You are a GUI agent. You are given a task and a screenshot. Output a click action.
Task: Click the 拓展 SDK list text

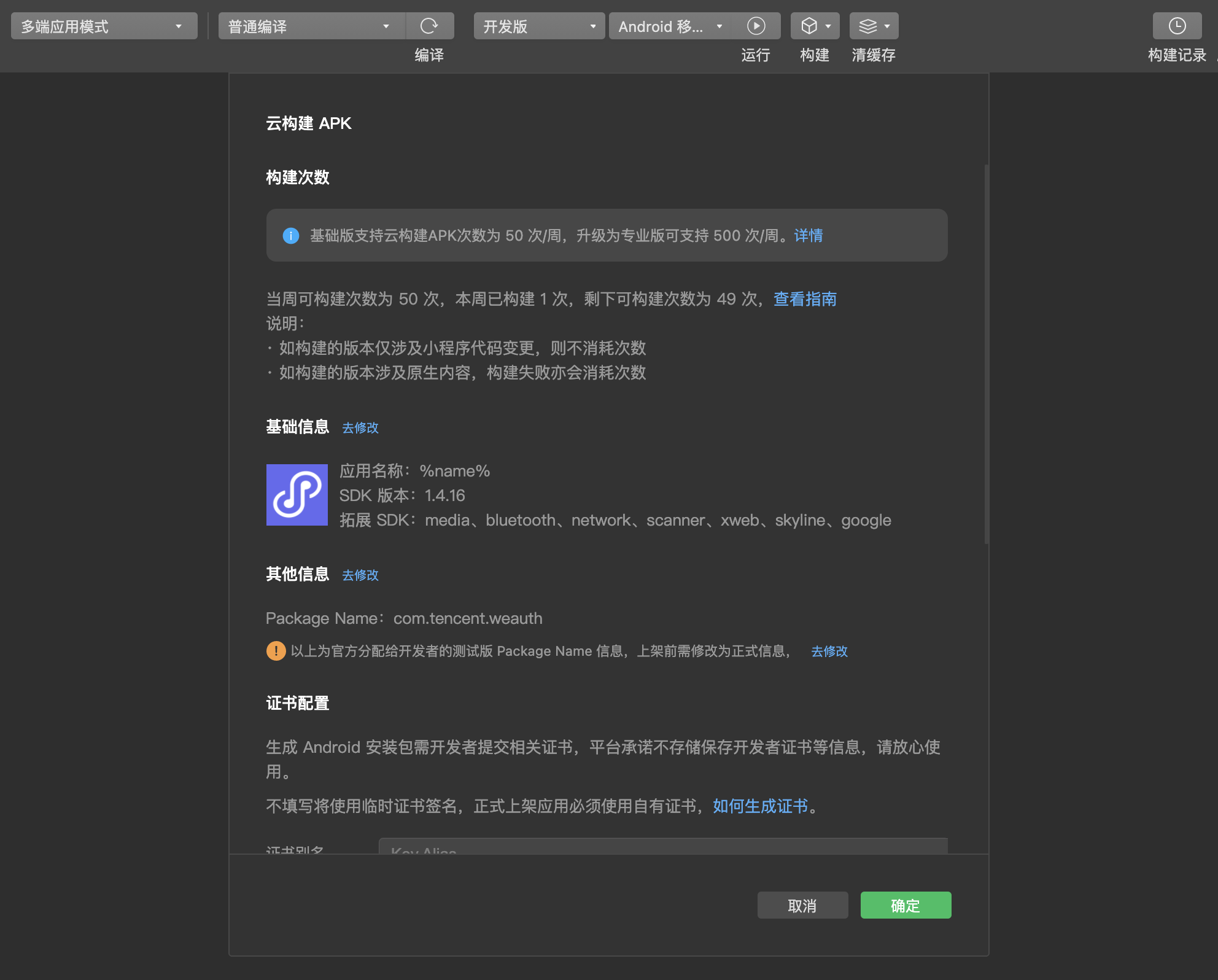point(615,520)
